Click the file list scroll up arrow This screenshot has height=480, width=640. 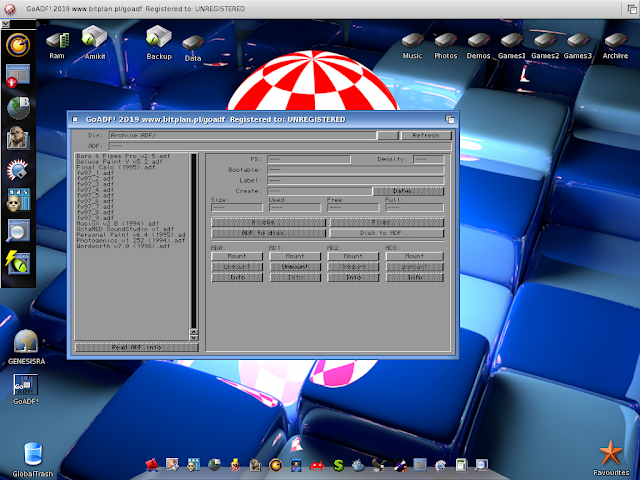click(194, 331)
